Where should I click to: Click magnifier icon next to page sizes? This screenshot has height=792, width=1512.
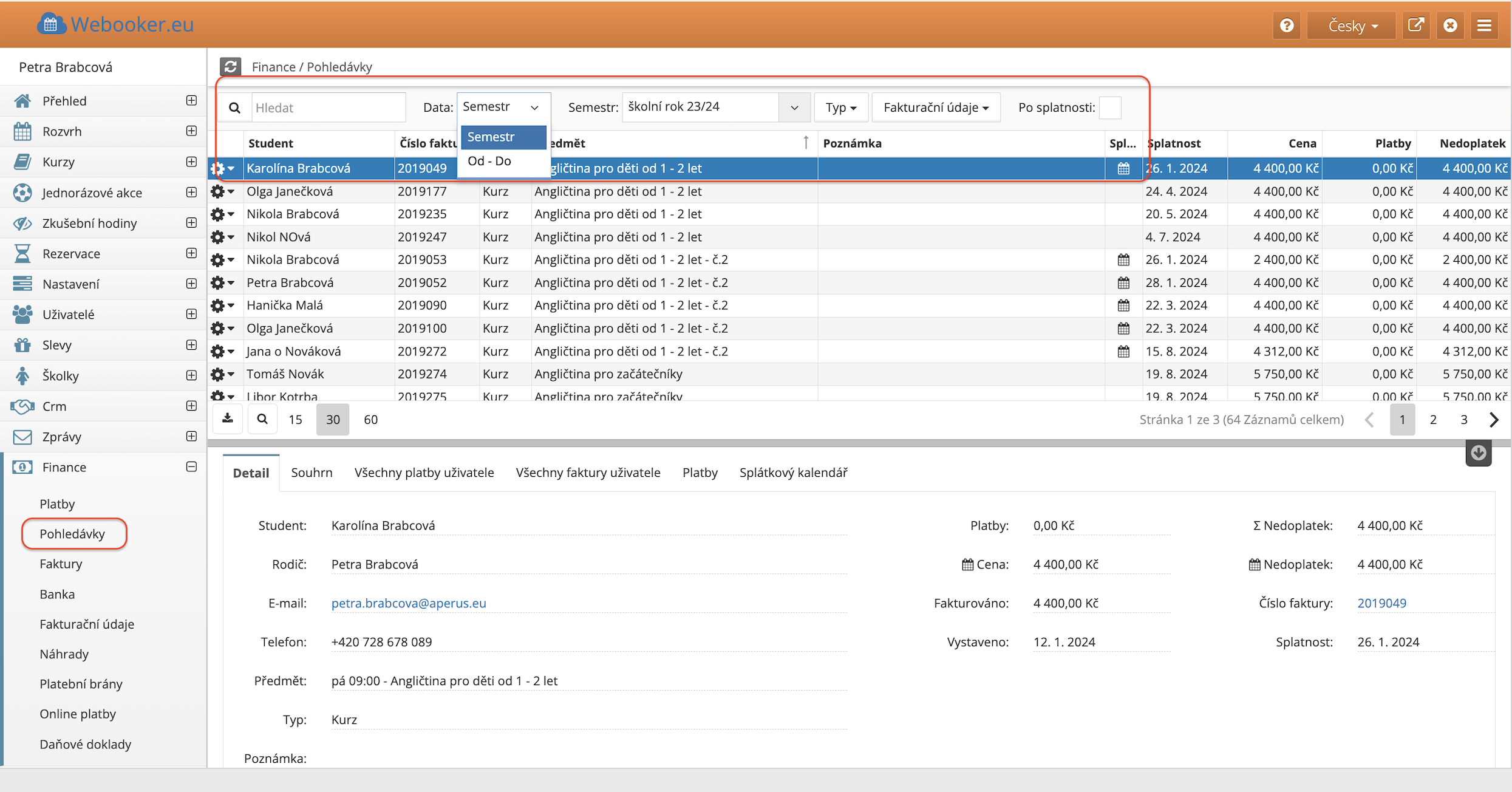[x=262, y=419]
